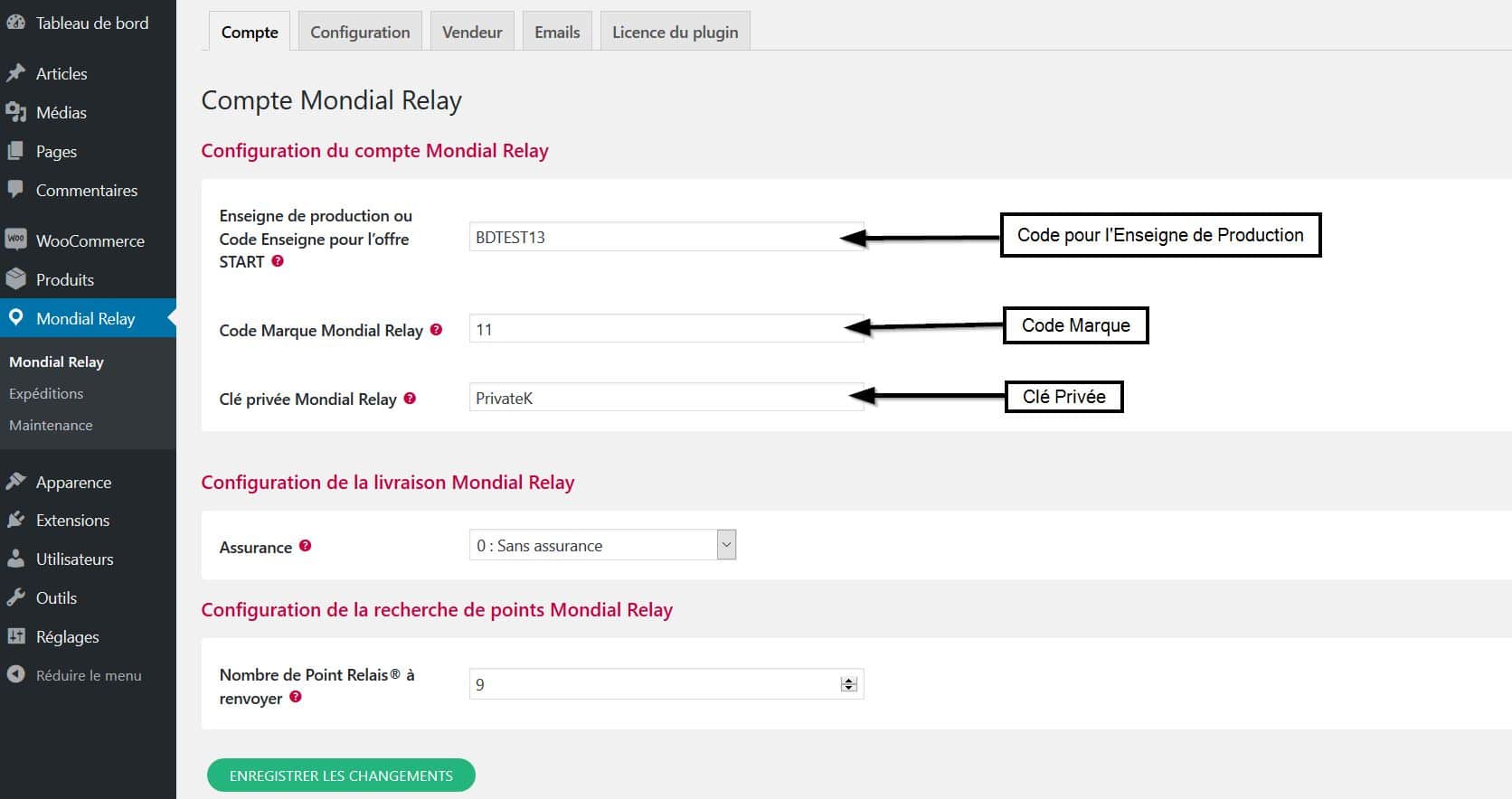The image size is (1512, 799).
Task: Click the Tableau de bord dashboard icon
Action: [15, 23]
